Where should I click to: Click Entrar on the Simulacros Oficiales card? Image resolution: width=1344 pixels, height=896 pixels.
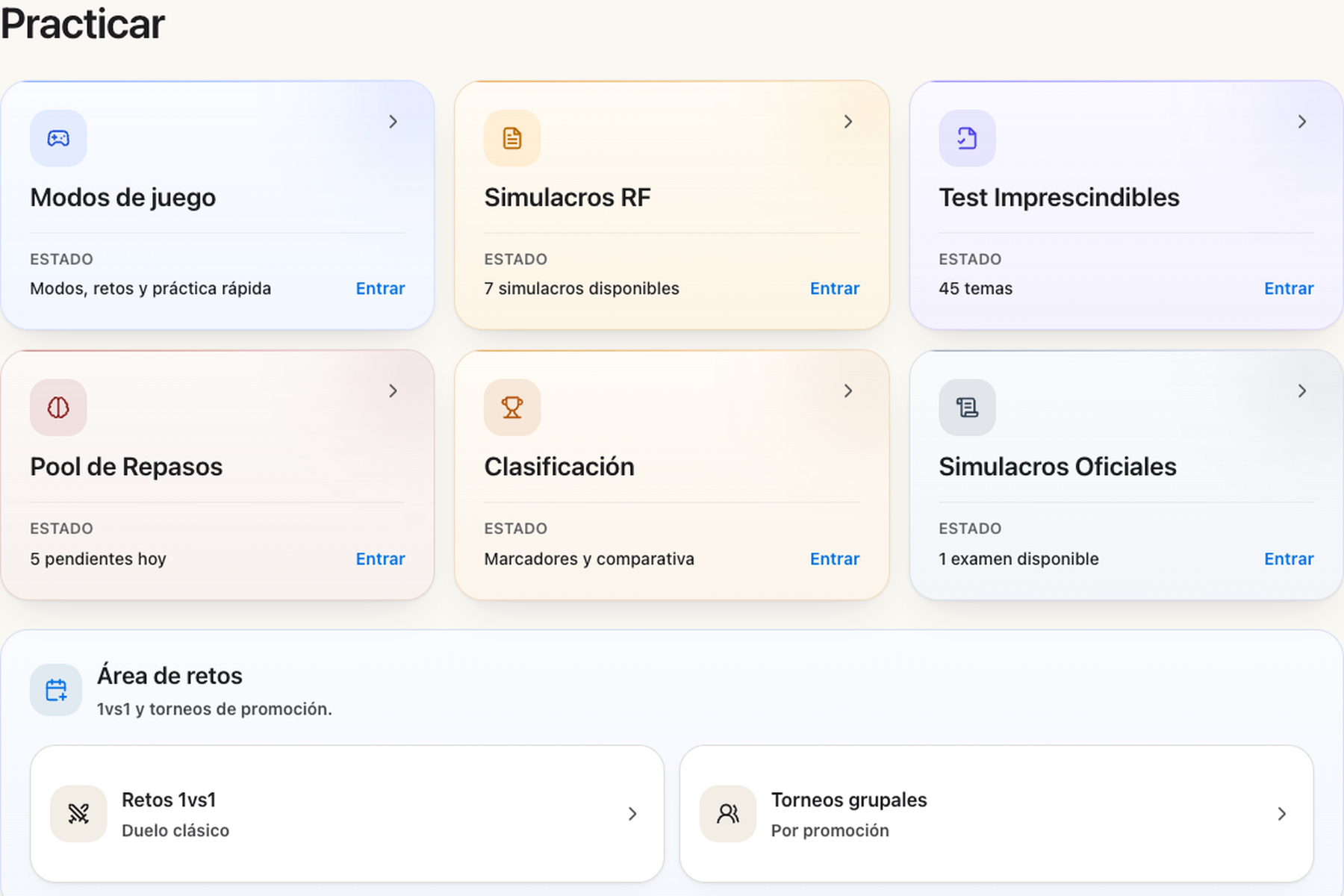[x=1289, y=559]
